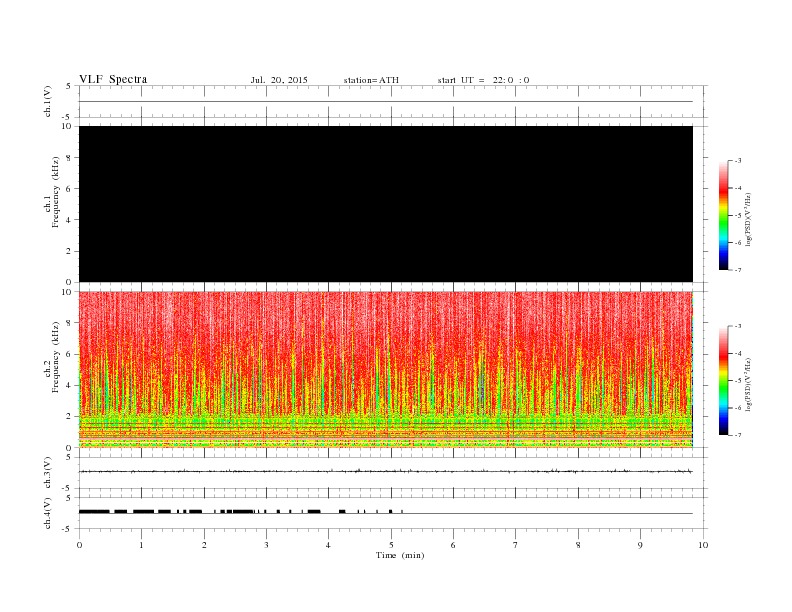This screenshot has height=612, width=792.
Task: Click the '-3' value on ch.1 color bar
Action: (x=738, y=161)
